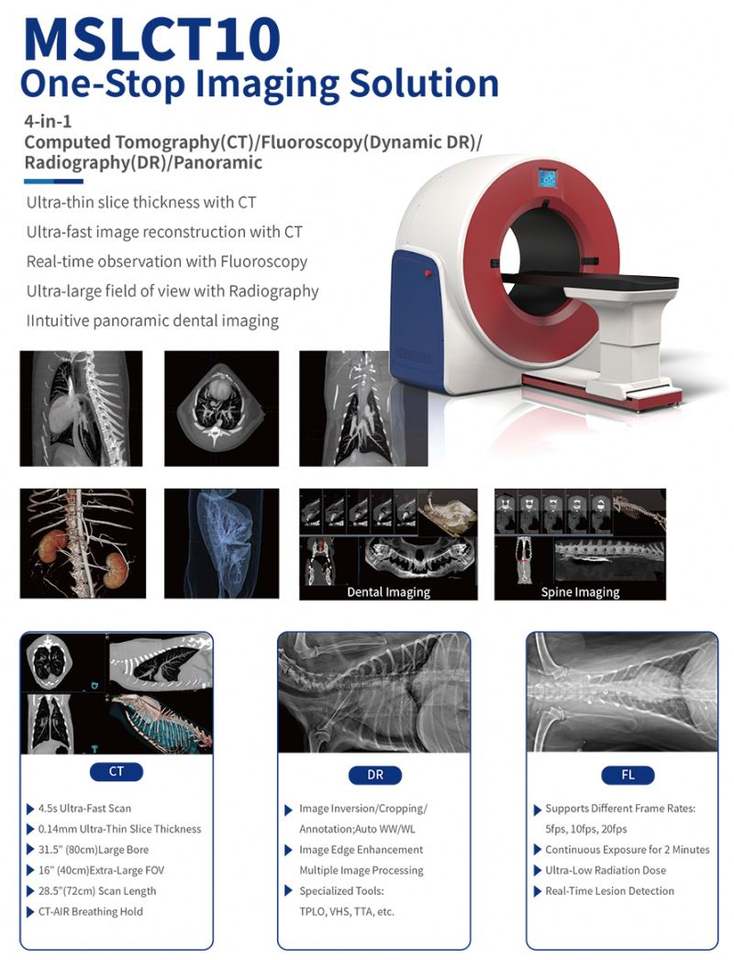The width and height of the screenshot is (734, 960).
Task: Open the Spine Imaging thumbnail
Action: click(580, 544)
